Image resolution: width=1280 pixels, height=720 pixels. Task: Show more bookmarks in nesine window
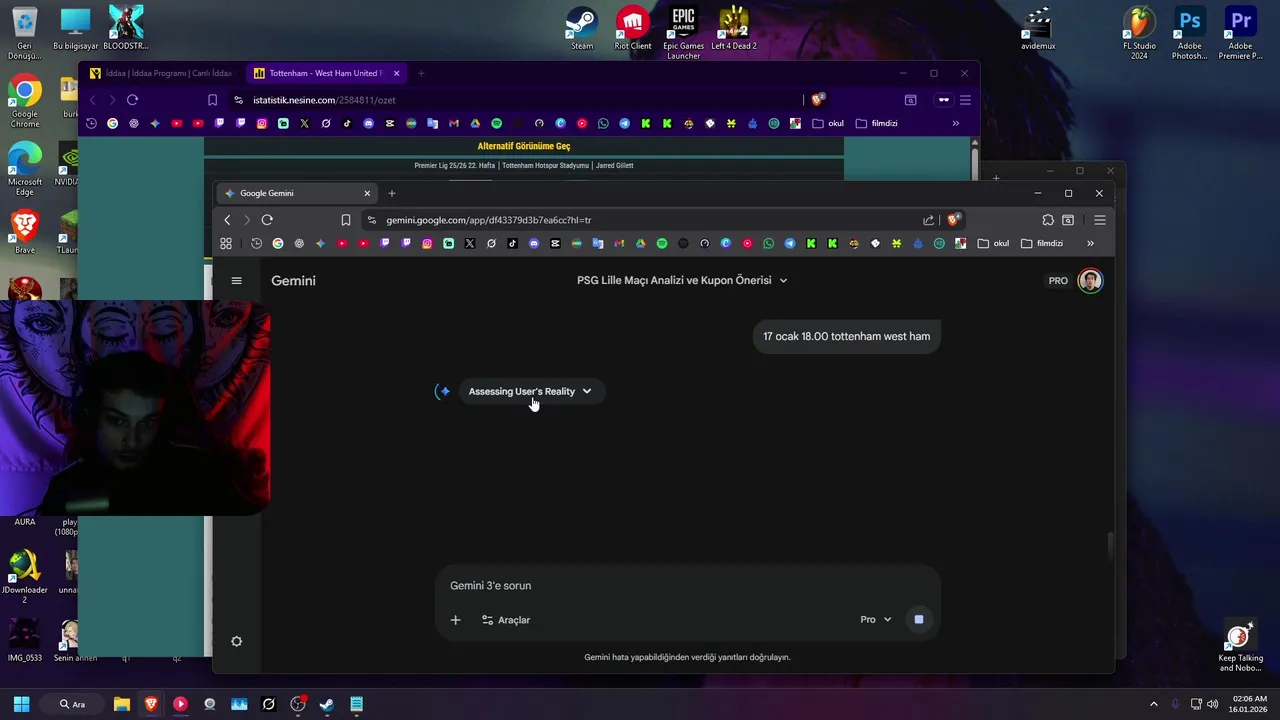(x=955, y=124)
